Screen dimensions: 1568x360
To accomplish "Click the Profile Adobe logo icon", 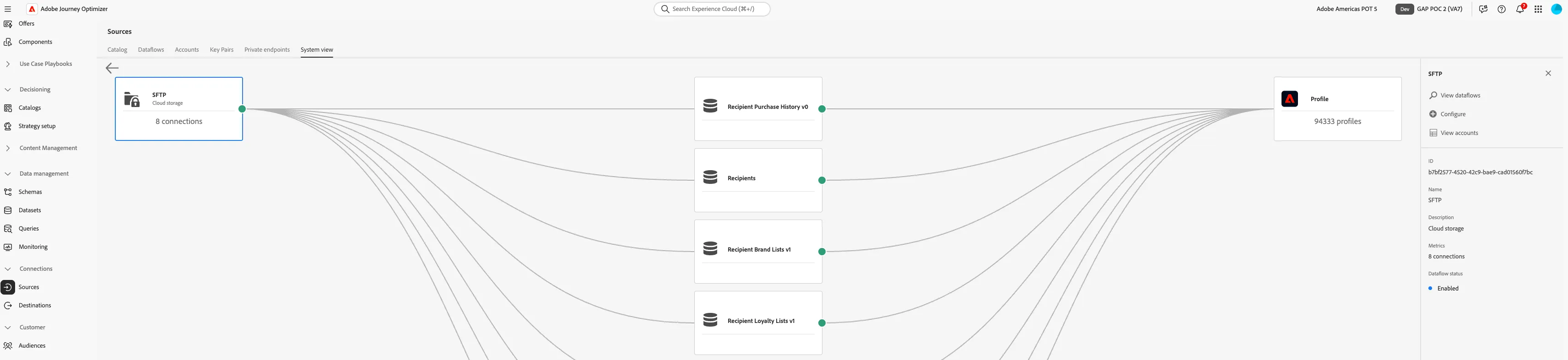I will pyautogui.click(x=1290, y=98).
